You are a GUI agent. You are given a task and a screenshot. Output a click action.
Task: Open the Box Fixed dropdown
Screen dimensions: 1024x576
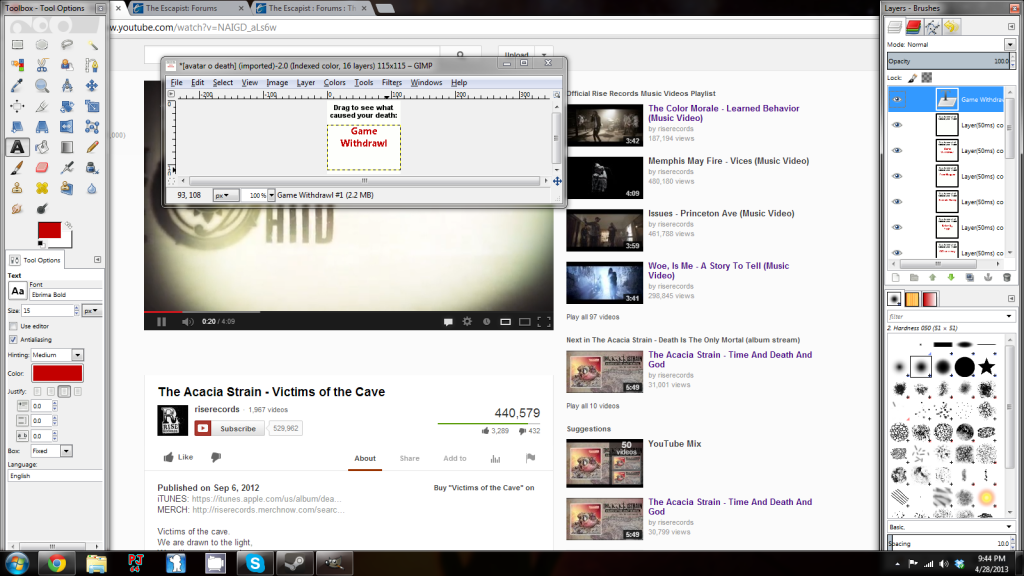pos(51,451)
